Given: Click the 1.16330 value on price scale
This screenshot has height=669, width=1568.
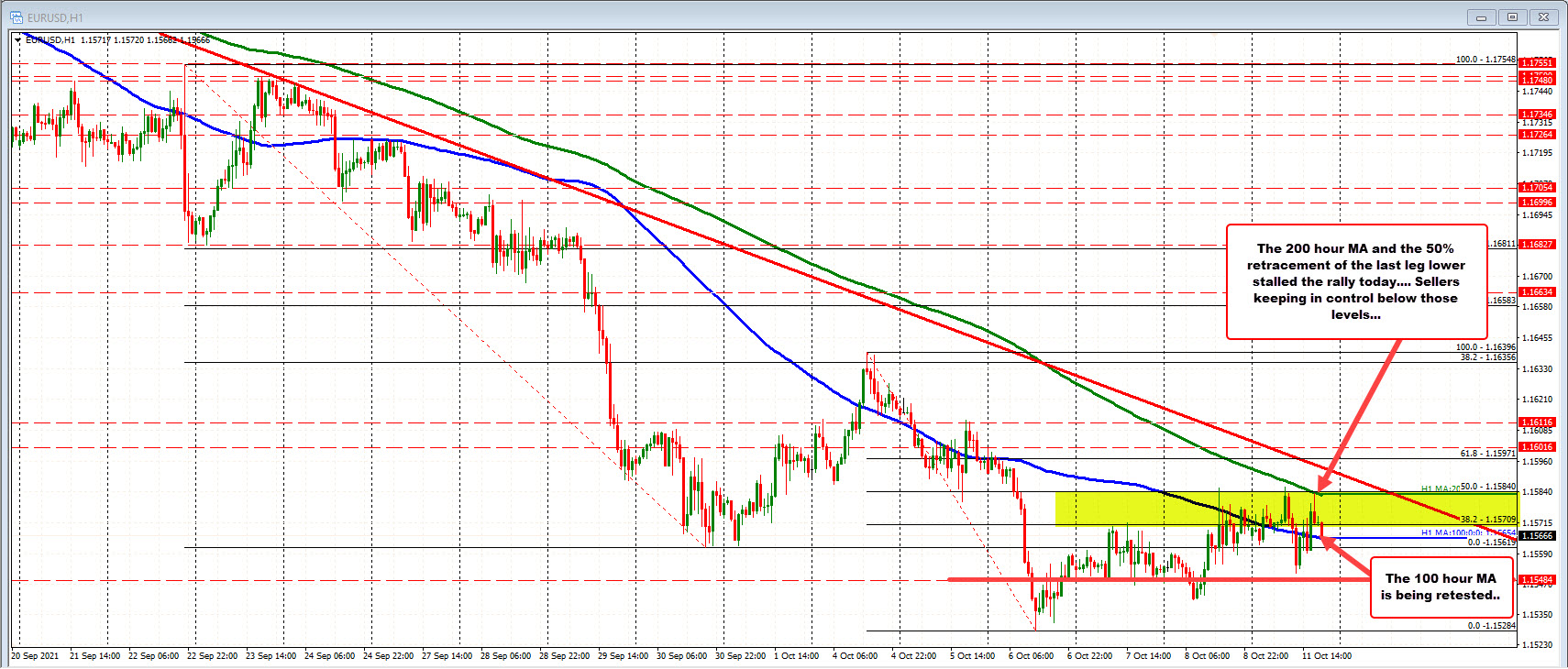Looking at the screenshot, I should pyautogui.click(x=1537, y=369).
